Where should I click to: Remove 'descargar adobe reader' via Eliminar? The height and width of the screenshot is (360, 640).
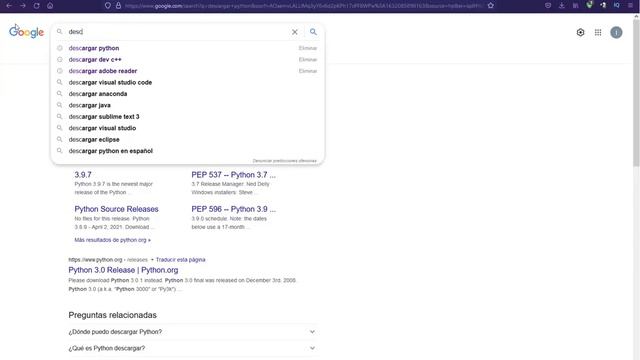pyautogui.click(x=308, y=71)
